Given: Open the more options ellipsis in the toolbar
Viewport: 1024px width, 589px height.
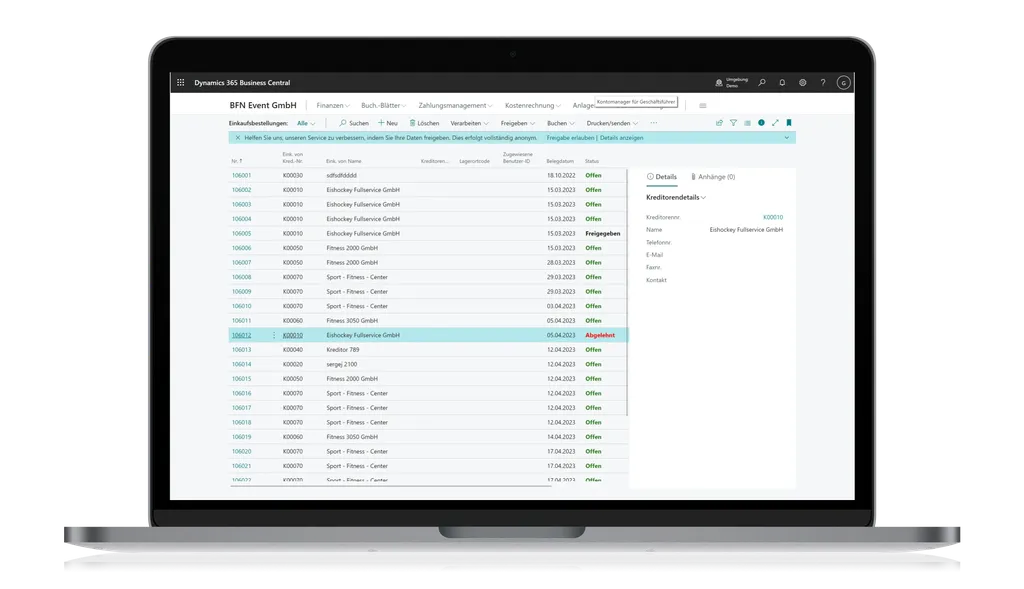Looking at the screenshot, I should pyautogui.click(x=654, y=123).
